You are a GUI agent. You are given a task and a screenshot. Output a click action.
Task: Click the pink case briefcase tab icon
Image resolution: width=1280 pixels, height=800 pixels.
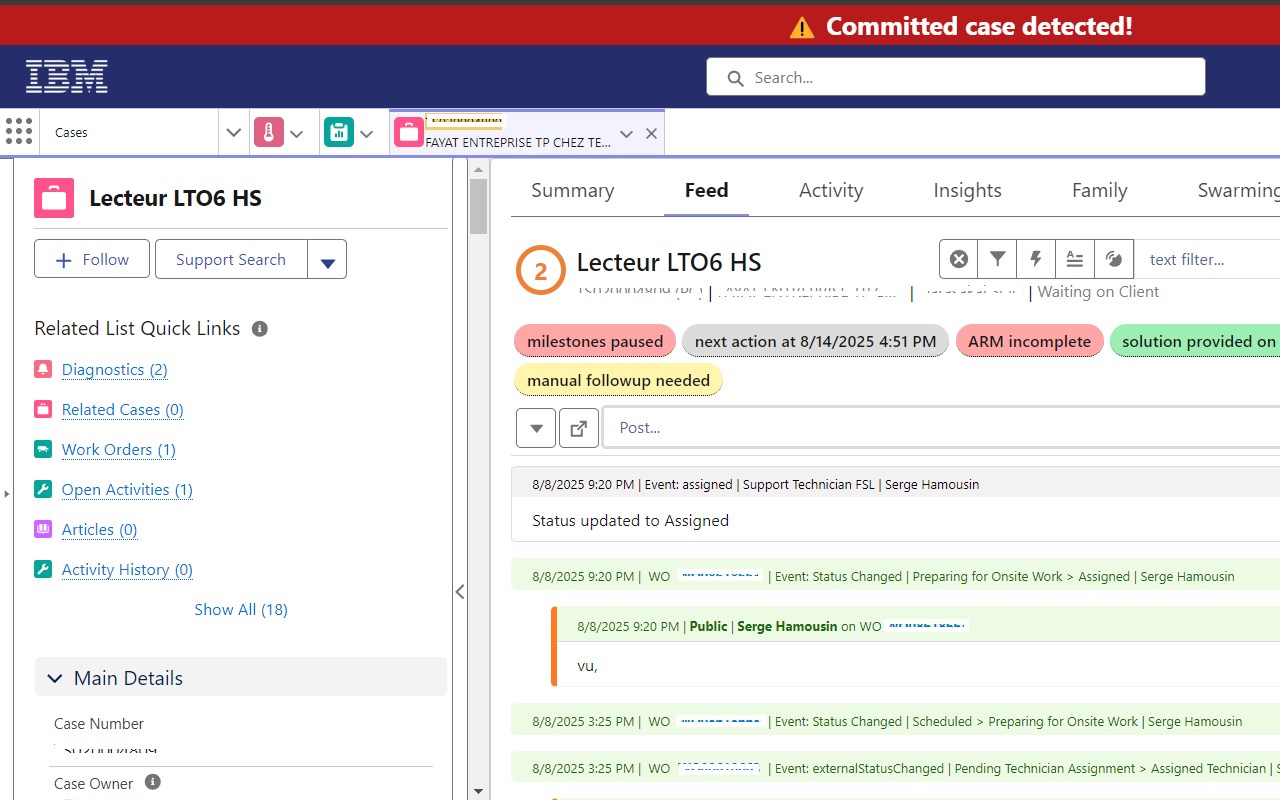[409, 132]
